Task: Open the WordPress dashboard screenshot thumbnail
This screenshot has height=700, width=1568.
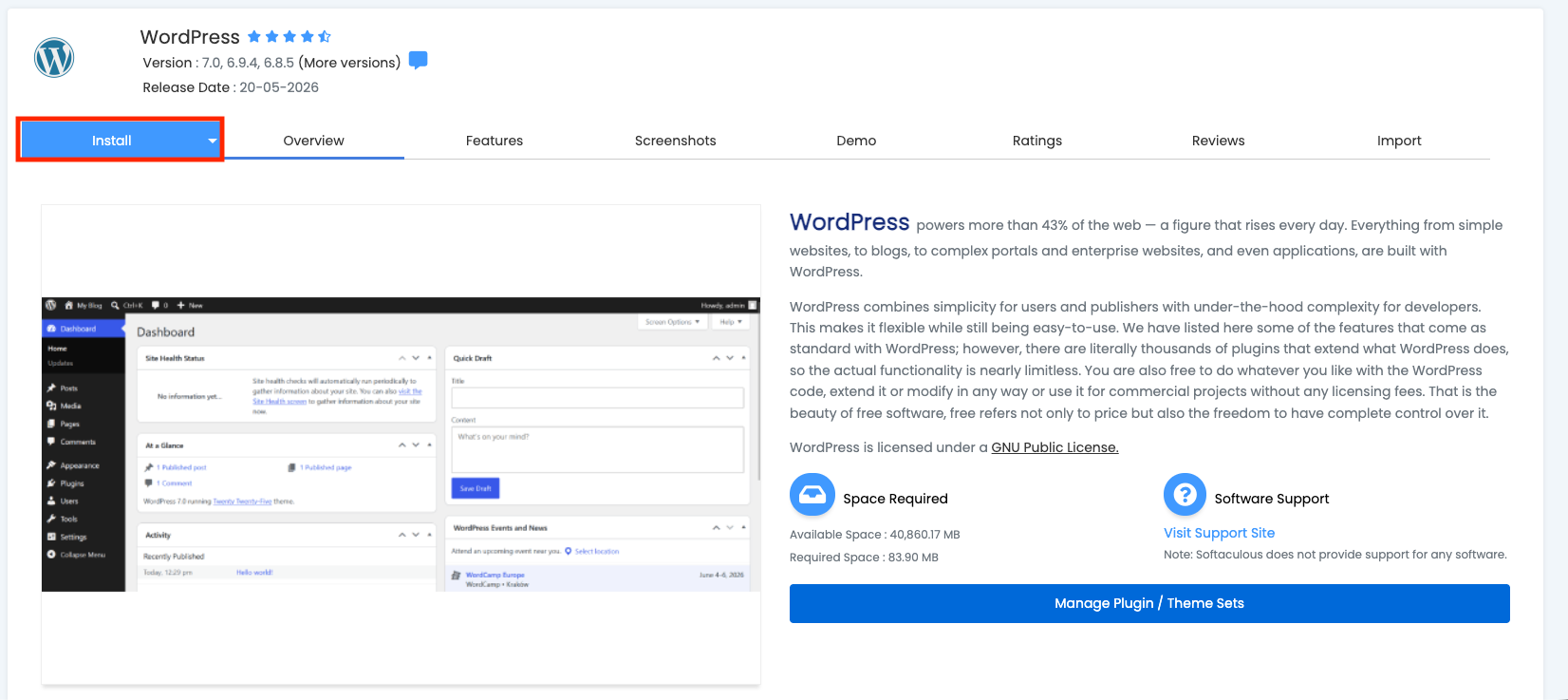Action: click(401, 445)
